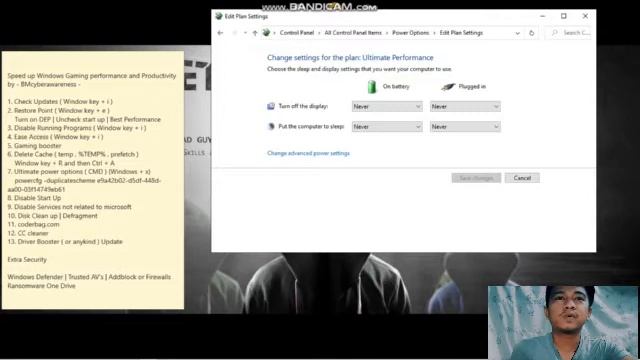The width and height of the screenshot is (640, 360).
Task: Close the Edit Plan Settings window
Action: point(585,16)
